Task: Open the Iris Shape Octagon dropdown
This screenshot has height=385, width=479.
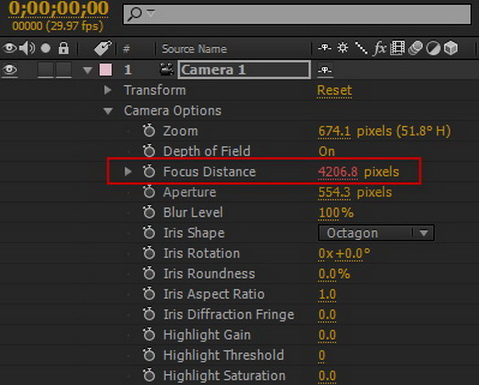Action: click(376, 233)
